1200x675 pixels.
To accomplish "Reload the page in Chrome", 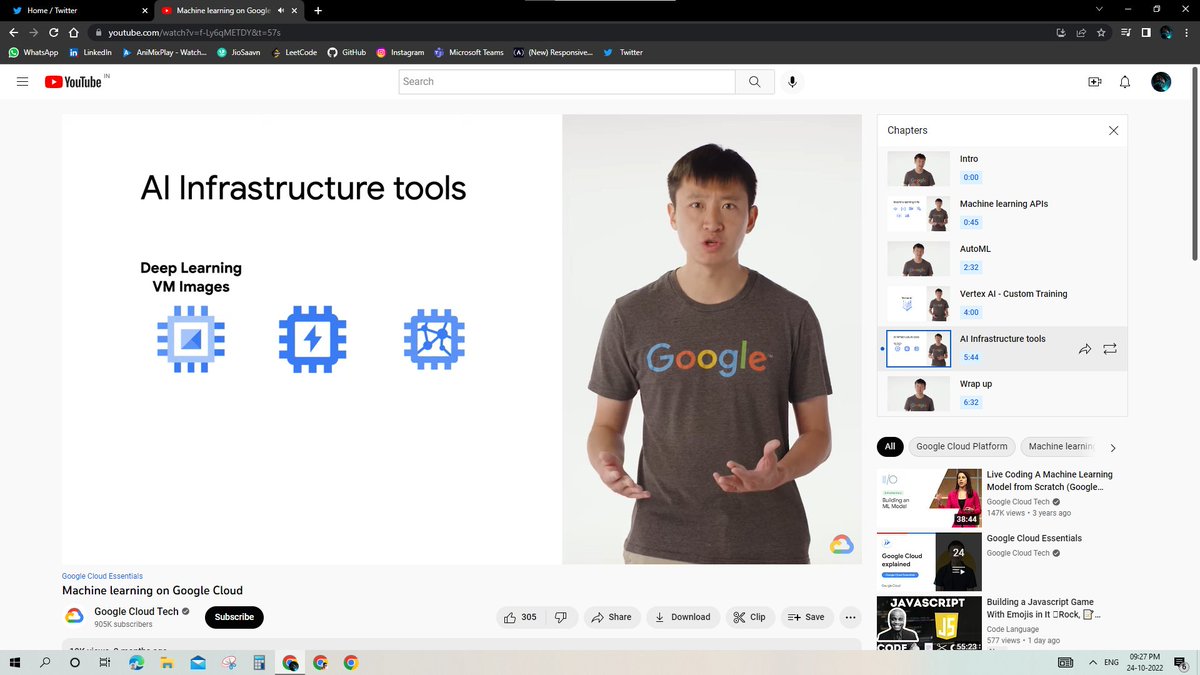I will 53,32.
